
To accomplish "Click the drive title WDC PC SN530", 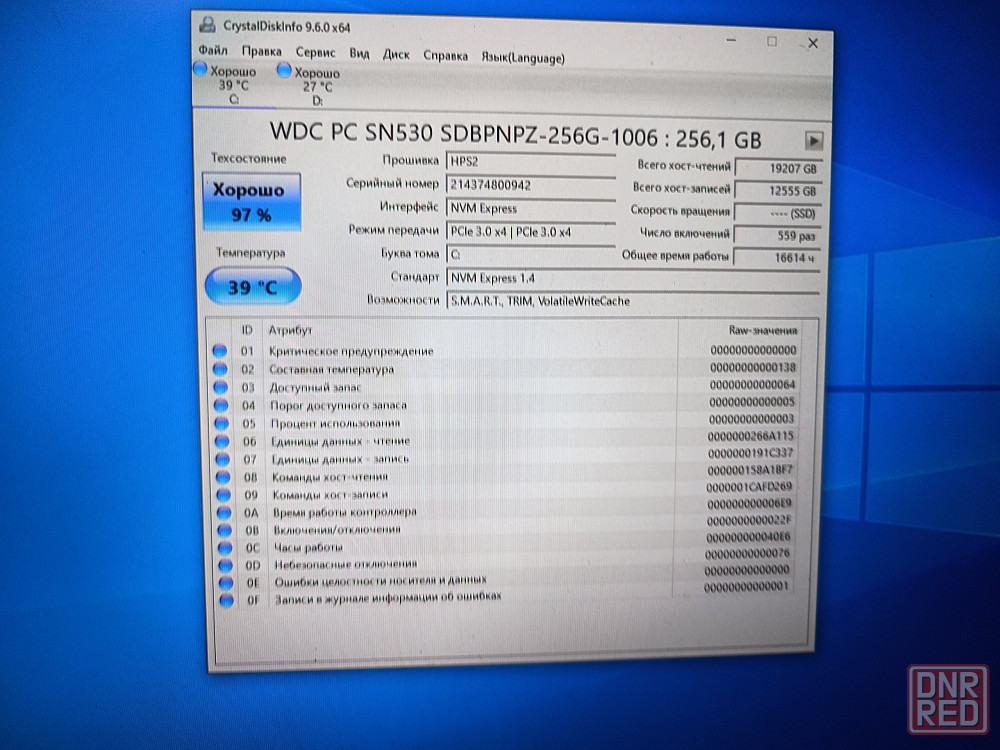I will tap(515, 135).
